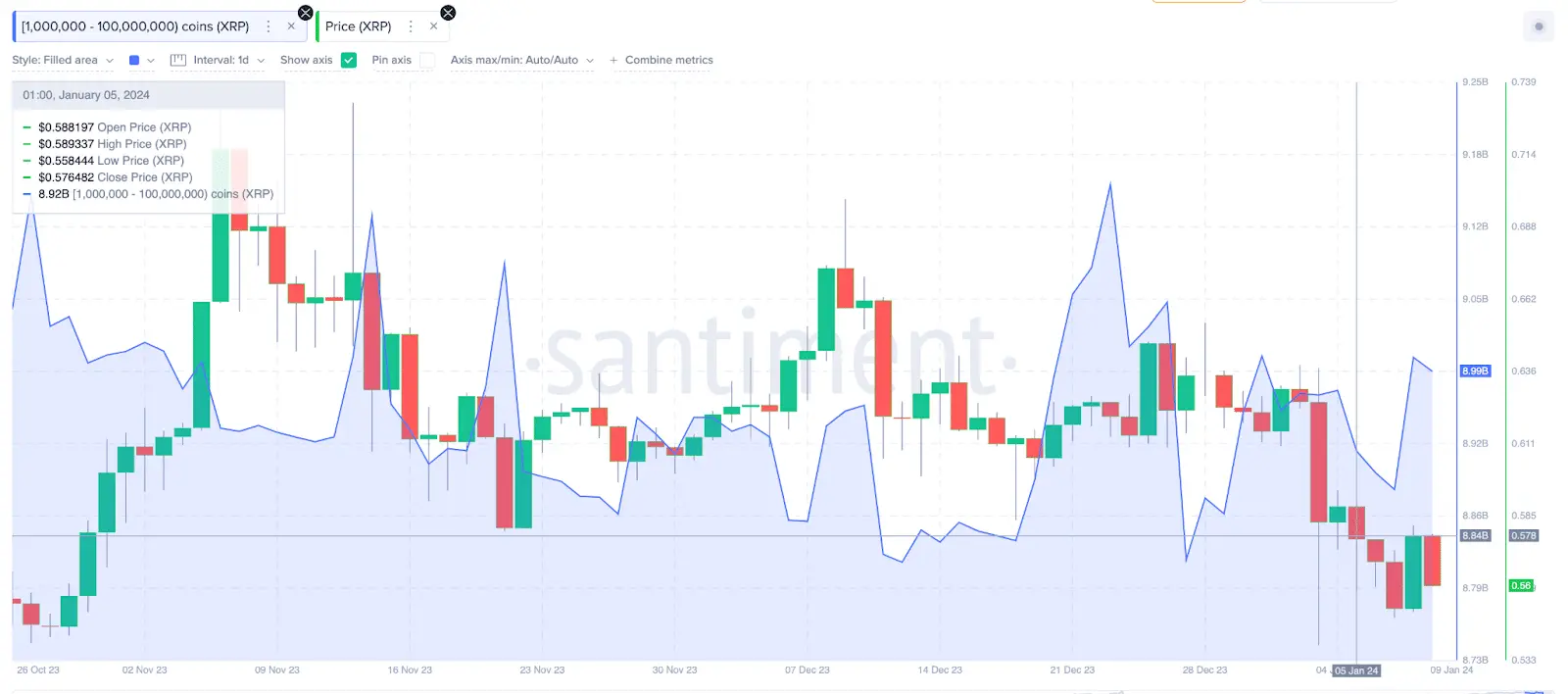The width and height of the screenshot is (1568, 694).
Task: Uncheck the Show axis checkbox
Action: click(349, 60)
